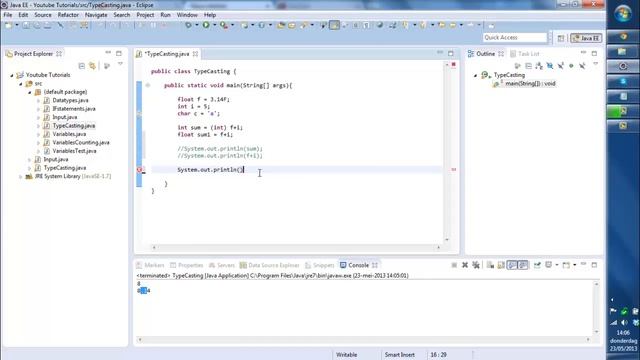Select main(String[]) in the Outline
The image size is (640, 360).
530,84
